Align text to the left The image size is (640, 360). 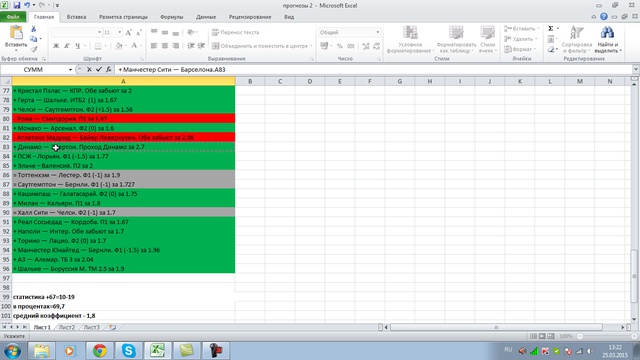tap(154, 46)
